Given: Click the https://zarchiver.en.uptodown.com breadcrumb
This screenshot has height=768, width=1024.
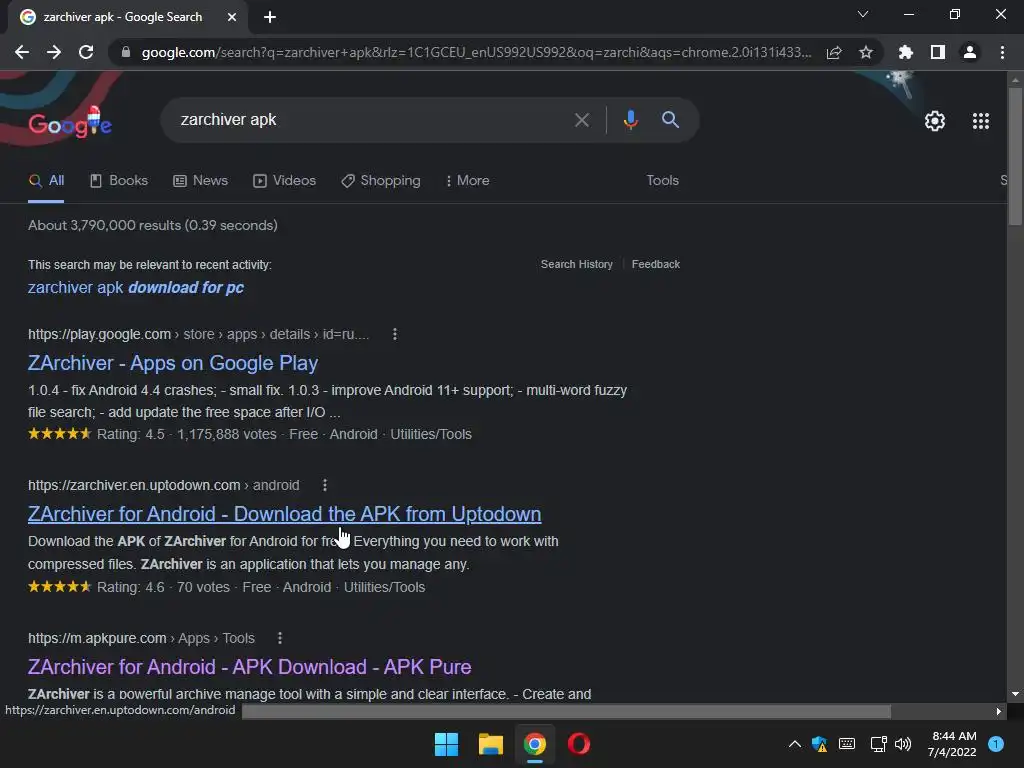Looking at the screenshot, I should pos(134,485).
